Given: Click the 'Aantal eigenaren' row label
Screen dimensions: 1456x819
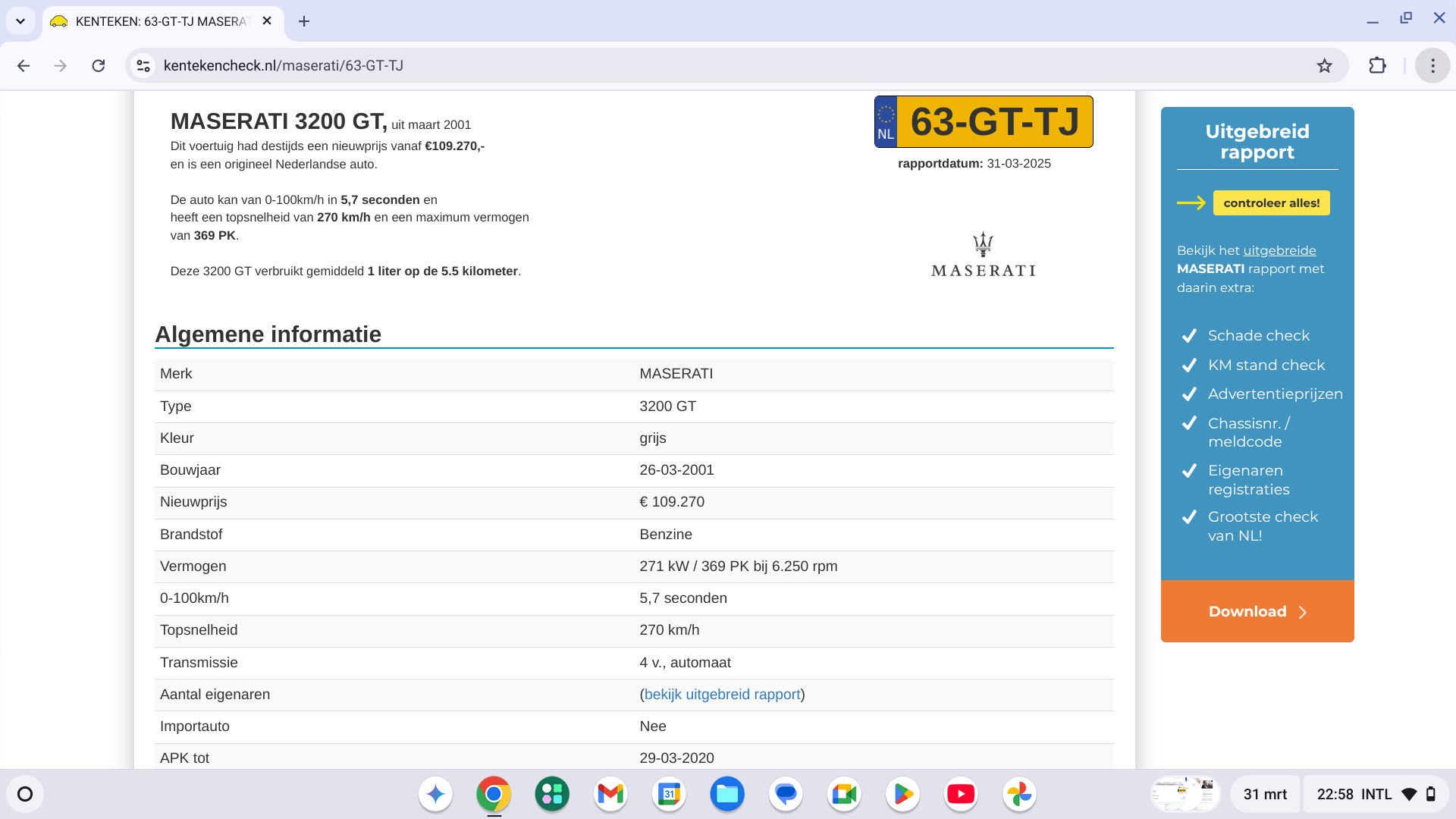Looking at the screenshot, I should pyautogui.click(x=215, y=695).
